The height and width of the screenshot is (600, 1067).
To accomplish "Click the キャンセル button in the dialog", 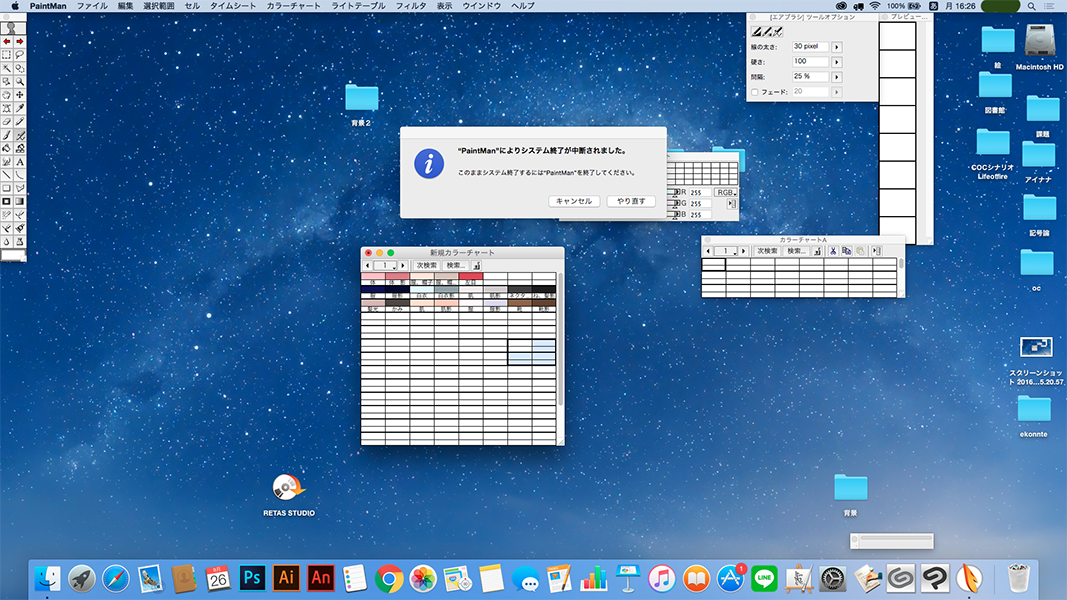I will click(574, 201).
